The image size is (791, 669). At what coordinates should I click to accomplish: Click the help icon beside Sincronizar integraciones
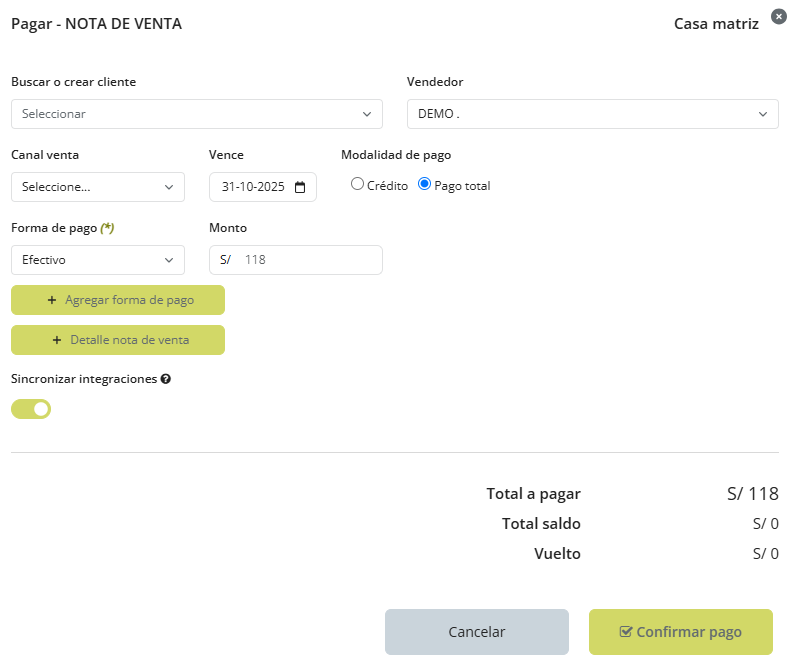point(166,379)
